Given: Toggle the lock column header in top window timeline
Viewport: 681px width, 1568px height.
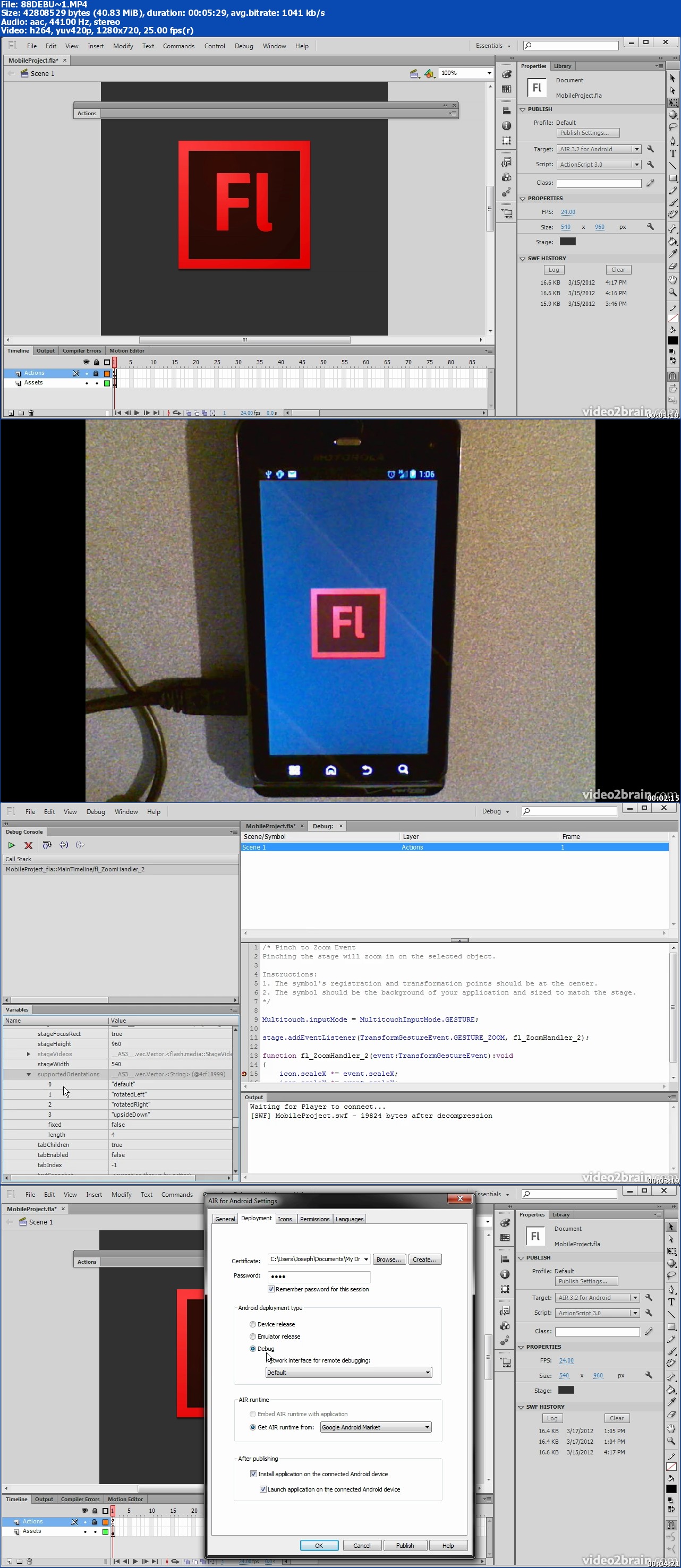Looking at the screenshot, I should 96,362.
